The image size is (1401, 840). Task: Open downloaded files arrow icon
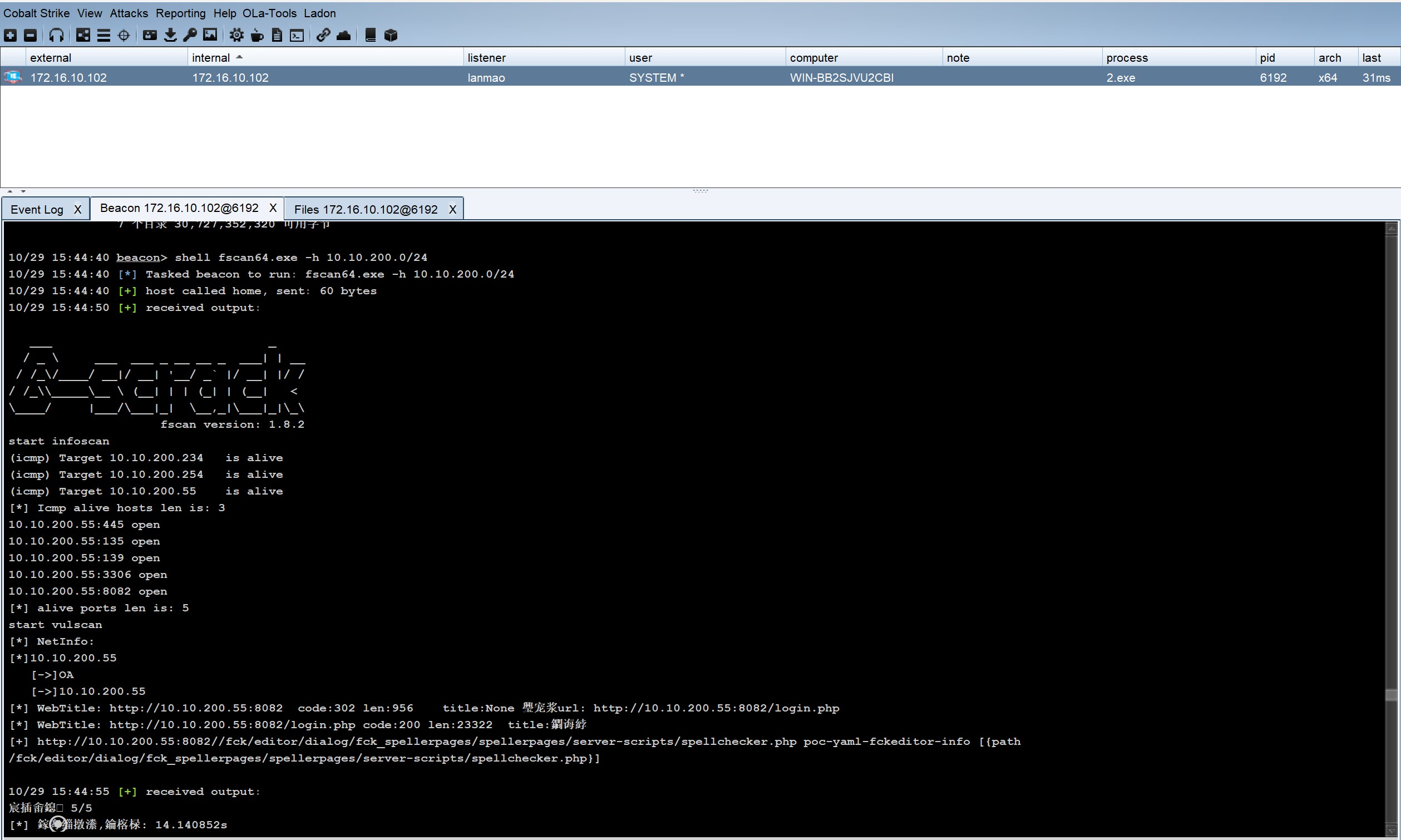(x=170, y=36)
